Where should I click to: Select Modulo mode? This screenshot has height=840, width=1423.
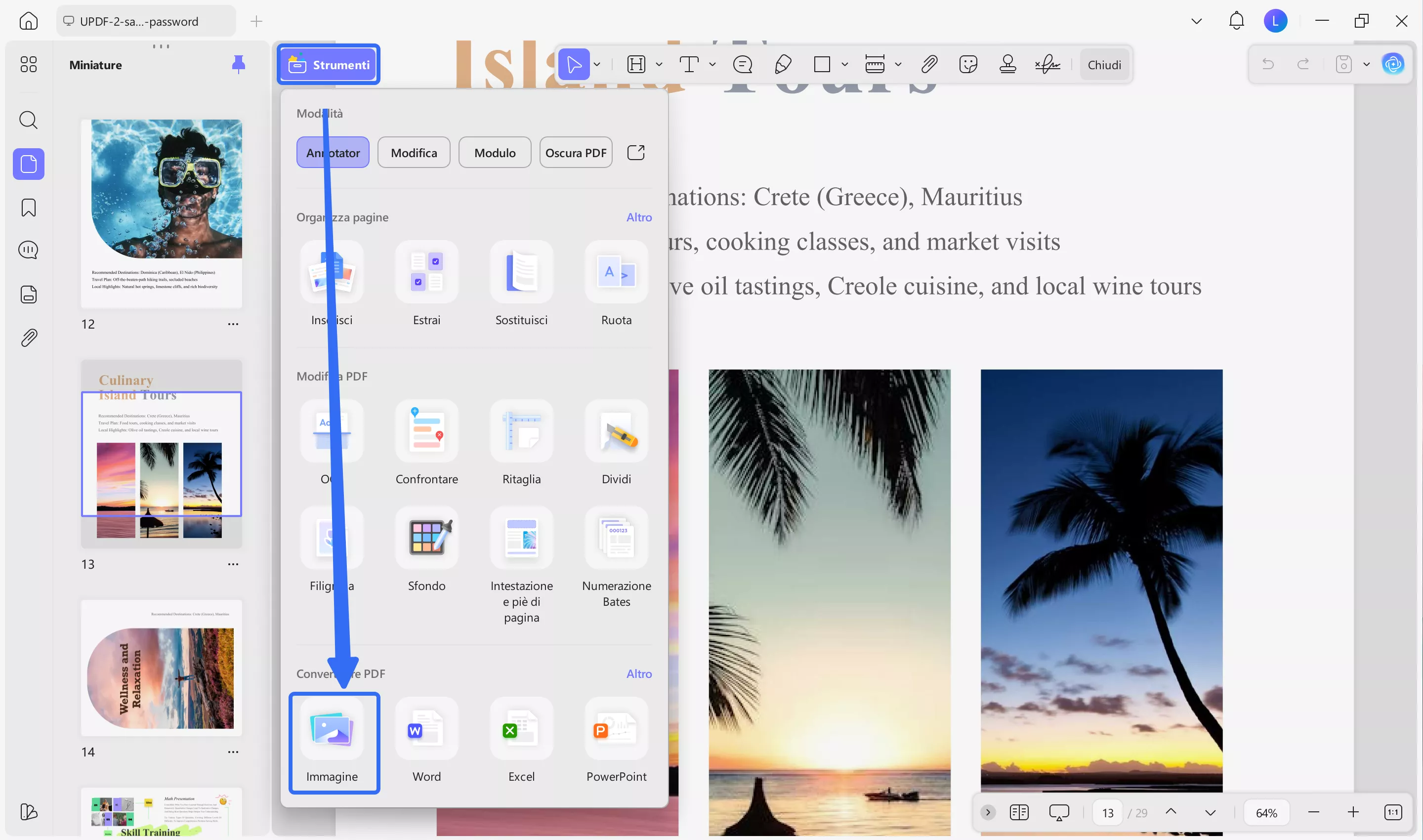tap(494, 152)
